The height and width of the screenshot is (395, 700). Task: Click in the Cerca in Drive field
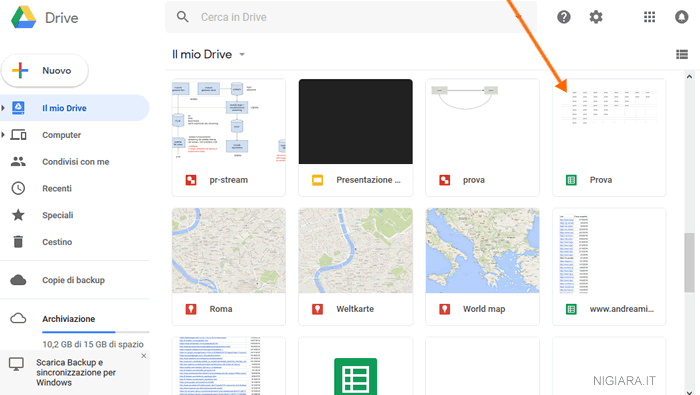coord(351,17)
